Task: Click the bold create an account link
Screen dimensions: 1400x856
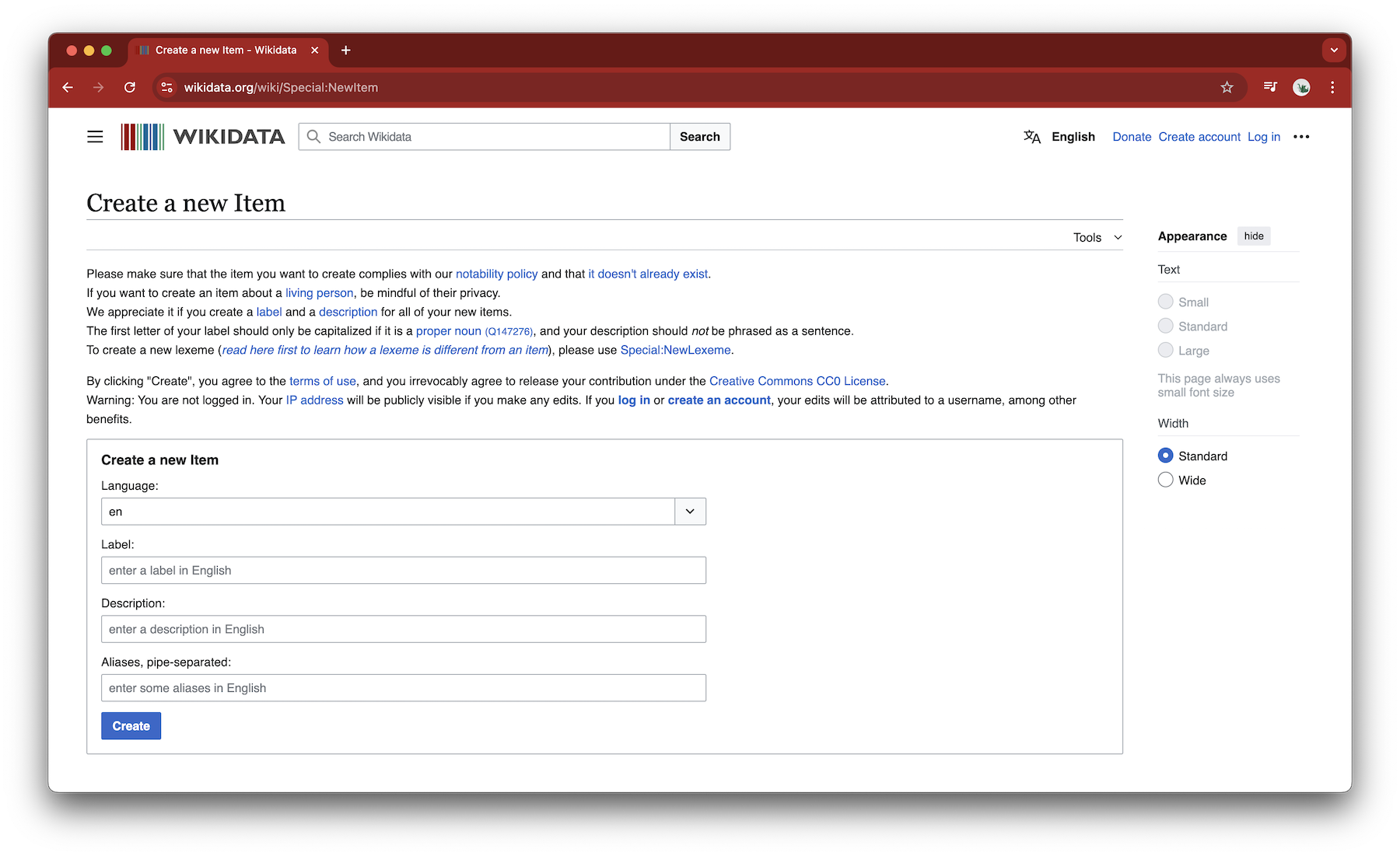Action: [719, 400]
